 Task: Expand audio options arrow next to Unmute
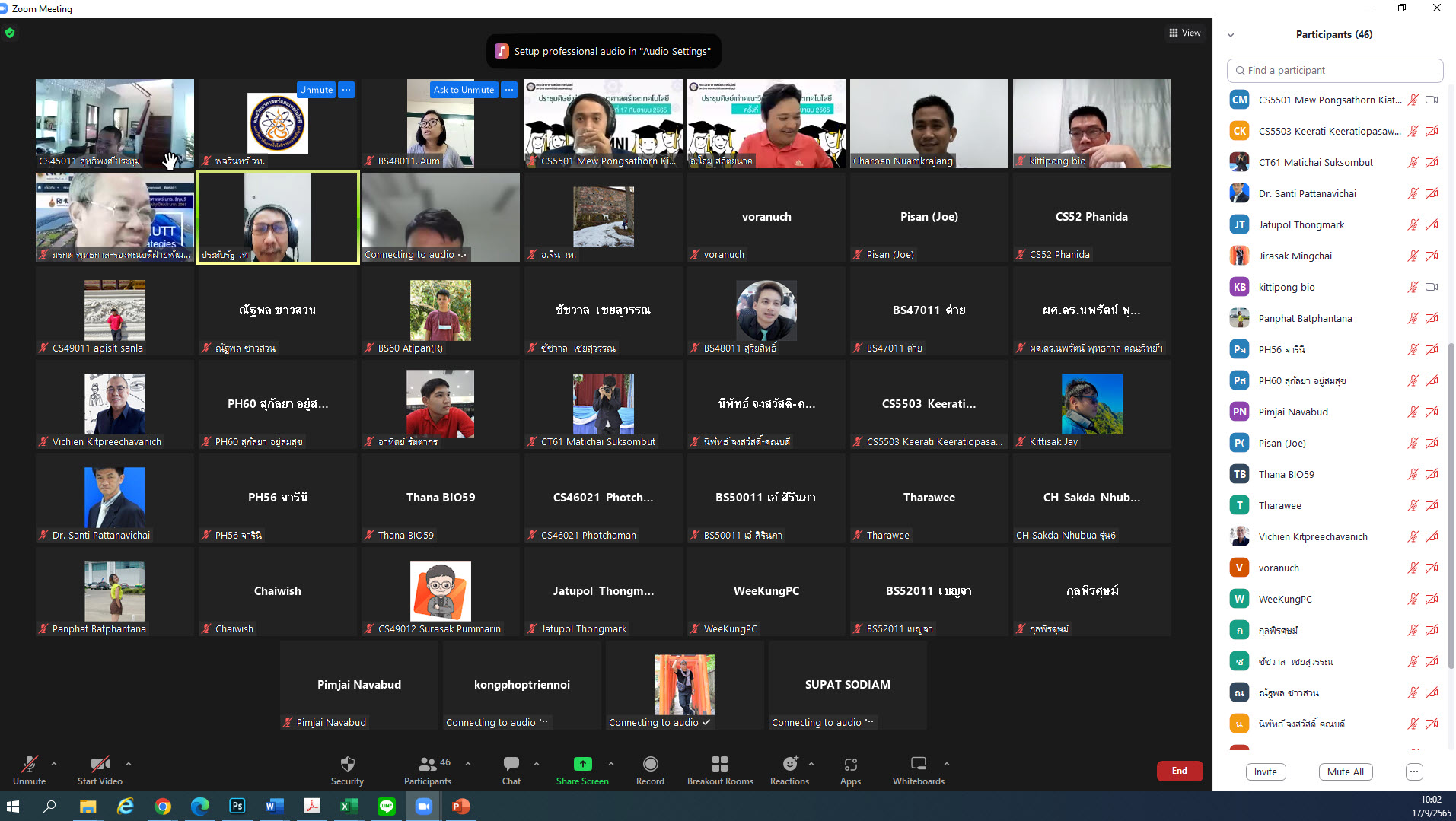[x=54, y=763]
